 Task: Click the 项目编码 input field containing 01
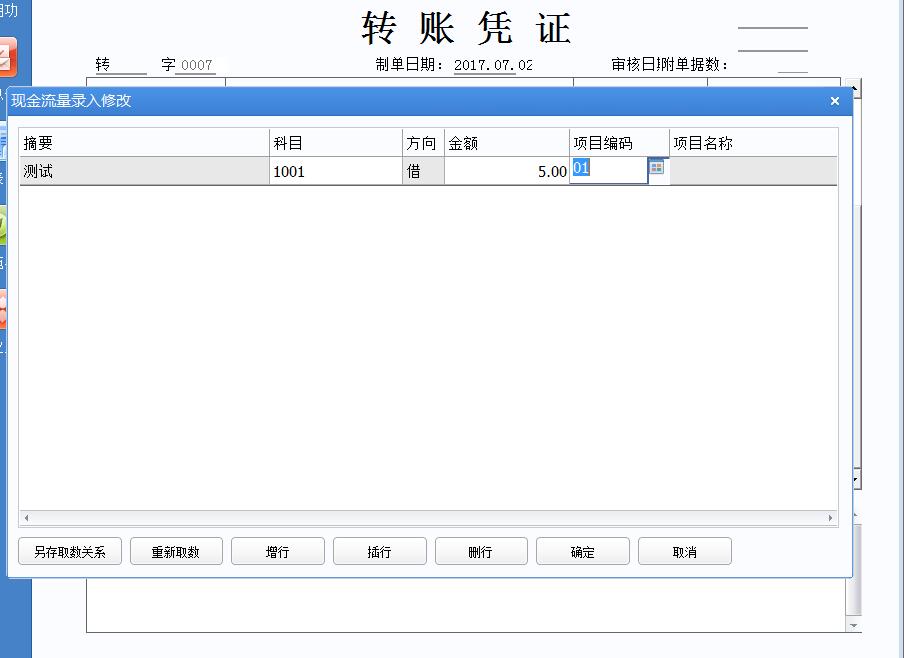[x=608, y=170]
